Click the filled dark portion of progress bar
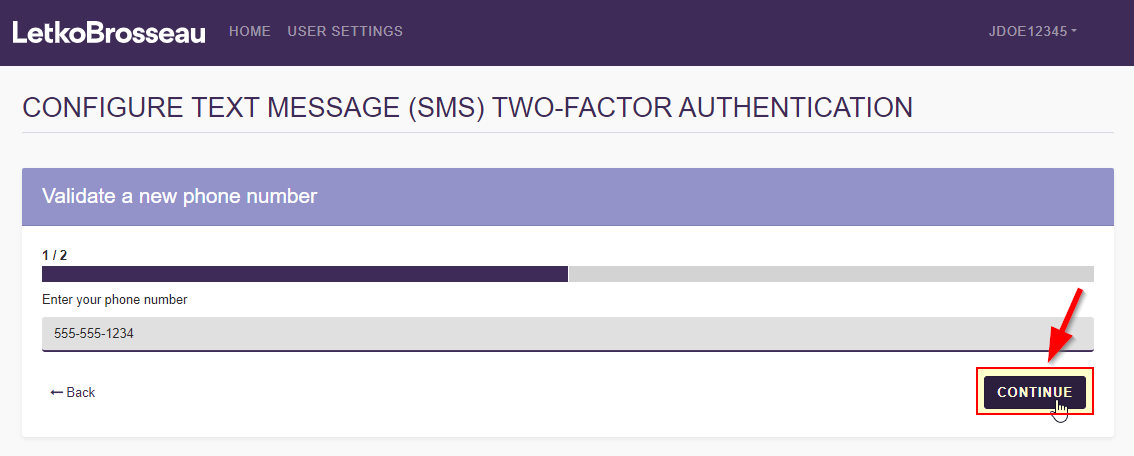The image size is (1134, 456). pyautogui.click(x=304, y=274)
